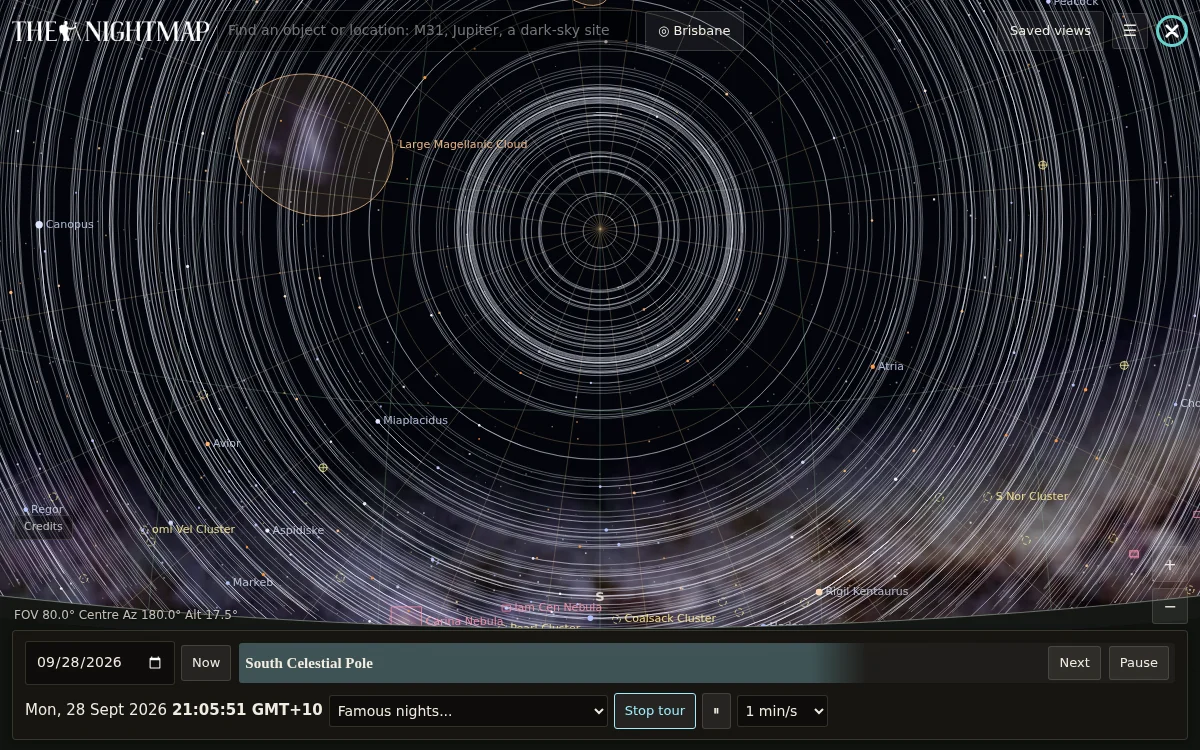
Task: Select the Large Magellanic Cloud circle
Action: tap(315, 145)
